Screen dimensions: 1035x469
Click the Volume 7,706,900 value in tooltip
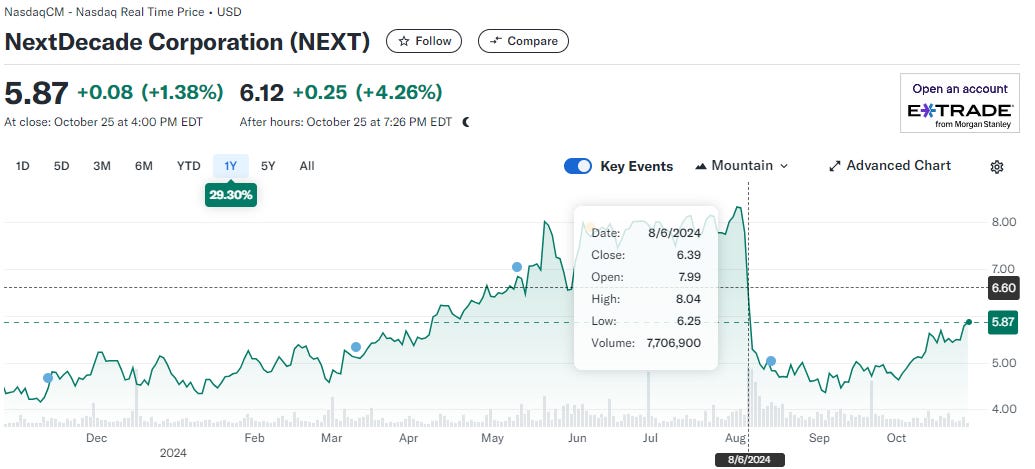pos(673,343)
